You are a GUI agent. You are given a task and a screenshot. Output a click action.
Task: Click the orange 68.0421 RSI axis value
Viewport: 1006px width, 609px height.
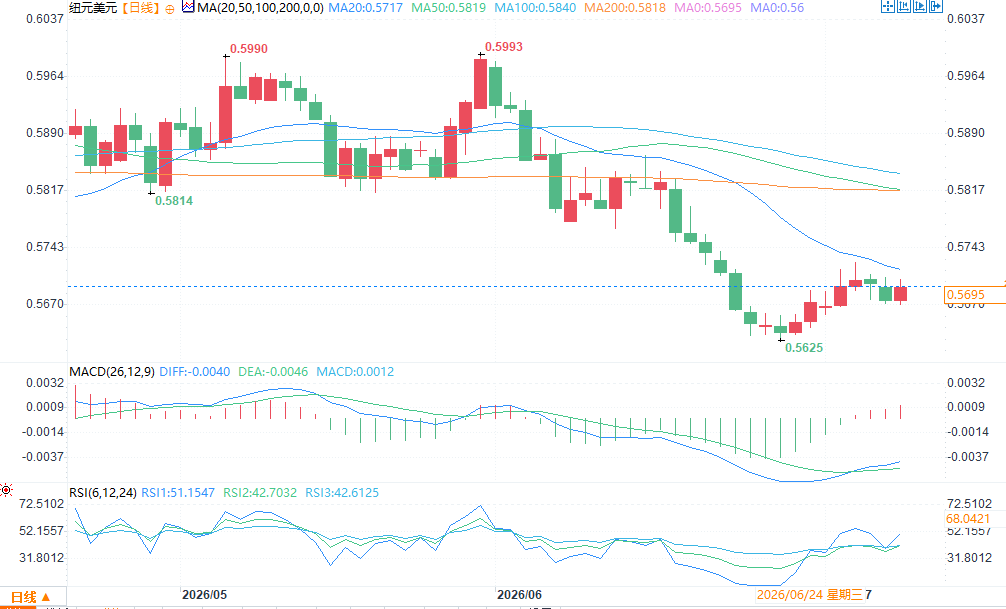[x=968, y=519]
